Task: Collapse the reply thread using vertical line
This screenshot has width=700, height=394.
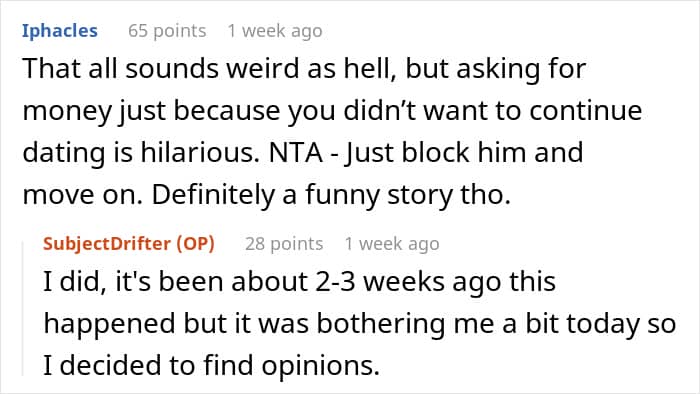Action: click(23, 308)
